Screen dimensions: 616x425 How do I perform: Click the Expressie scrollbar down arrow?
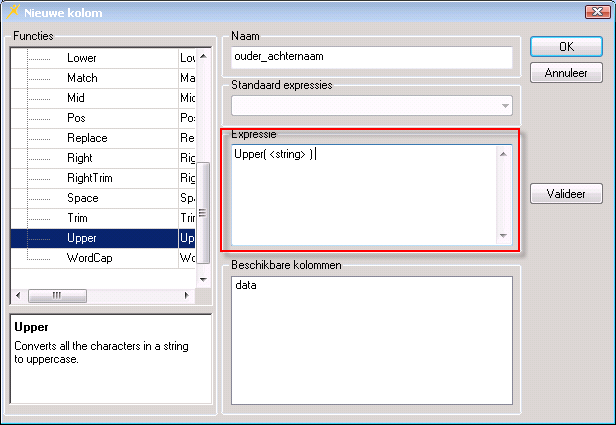click(x=503, y=236)
